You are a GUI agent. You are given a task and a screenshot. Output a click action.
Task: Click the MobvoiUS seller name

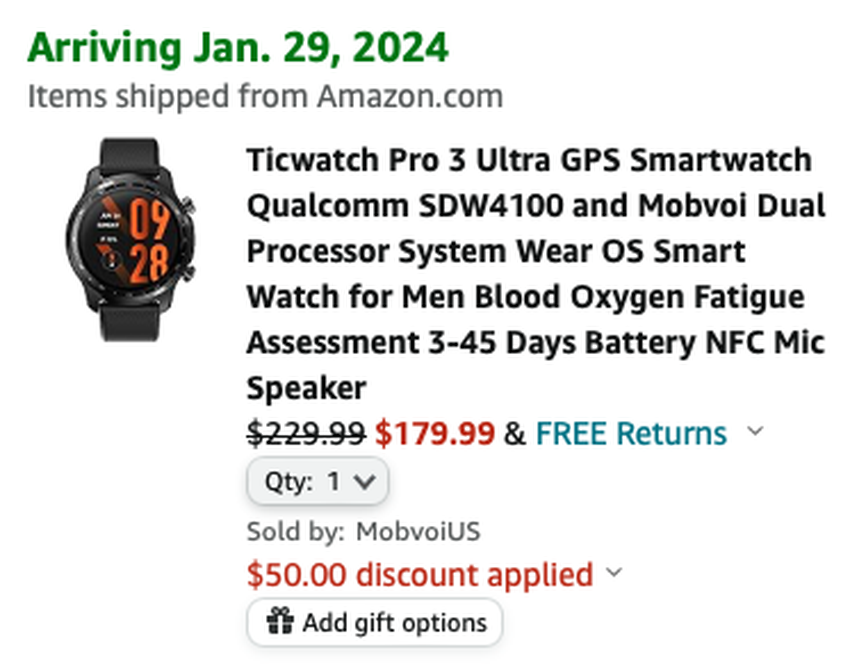(417, 531)
